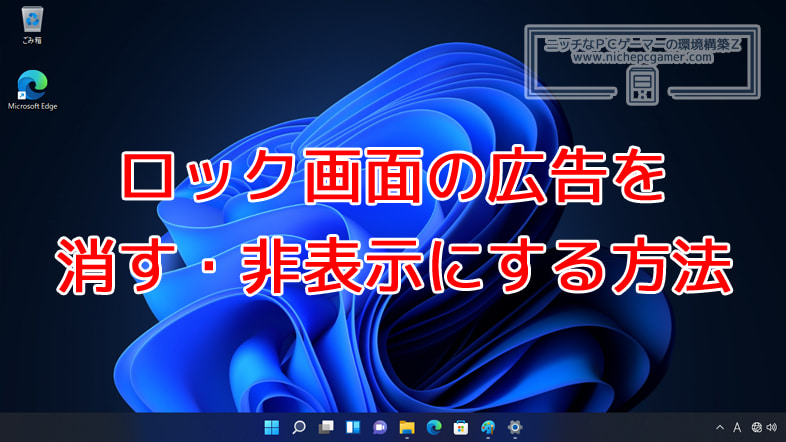Open the volume speaker icon in tray
Viewport: 786px width, 442px height.
772,427
